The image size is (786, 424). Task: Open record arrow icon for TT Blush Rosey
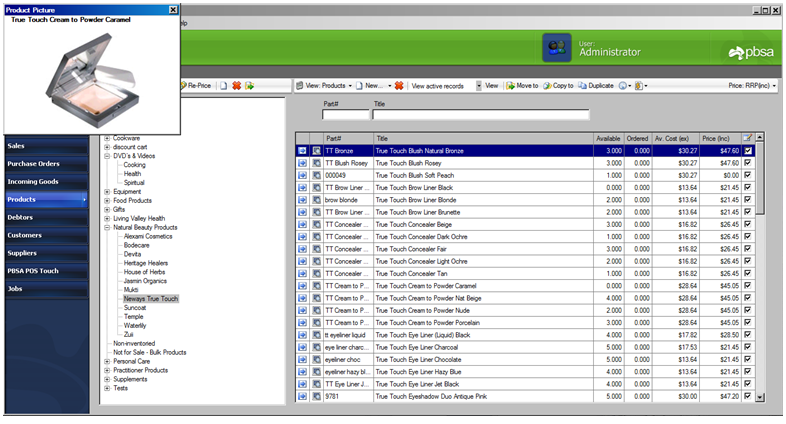pos(302,163)
